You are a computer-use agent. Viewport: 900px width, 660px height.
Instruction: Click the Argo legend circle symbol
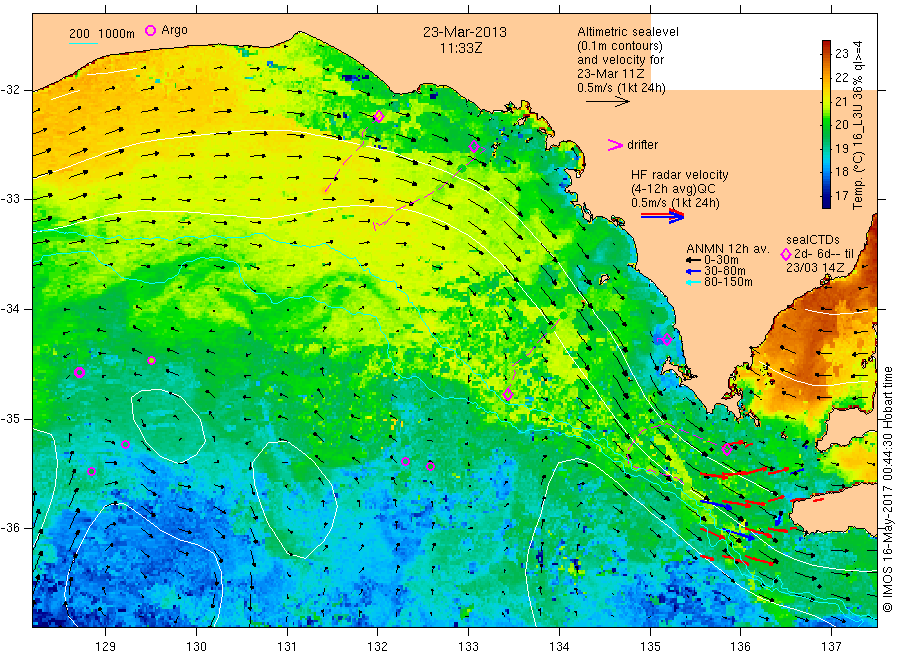tap(150, 30)
